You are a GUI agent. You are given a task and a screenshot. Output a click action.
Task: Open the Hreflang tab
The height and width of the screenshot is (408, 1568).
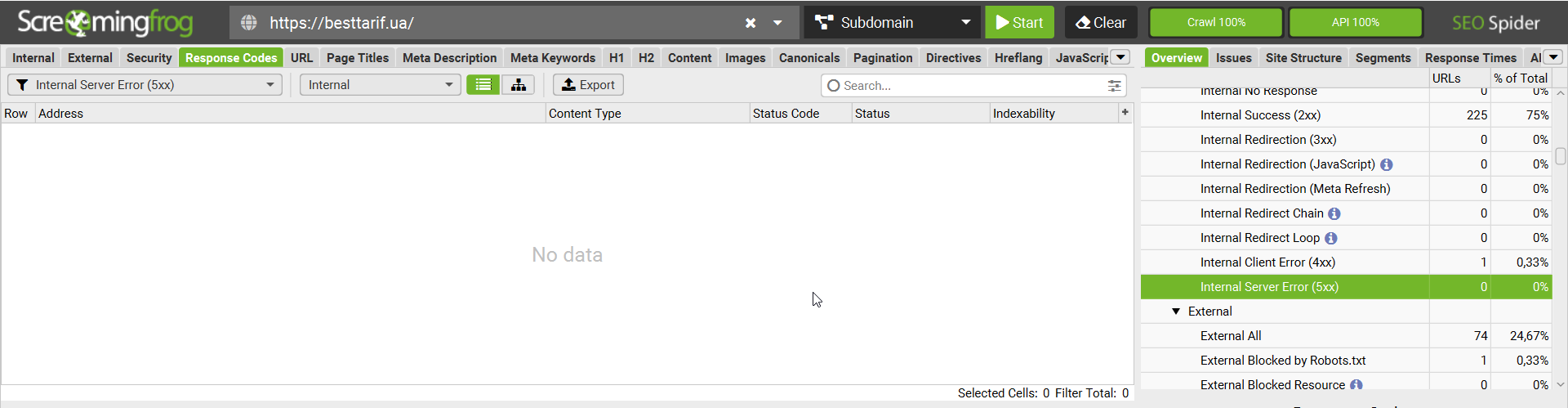click(x=1018, y=57)
